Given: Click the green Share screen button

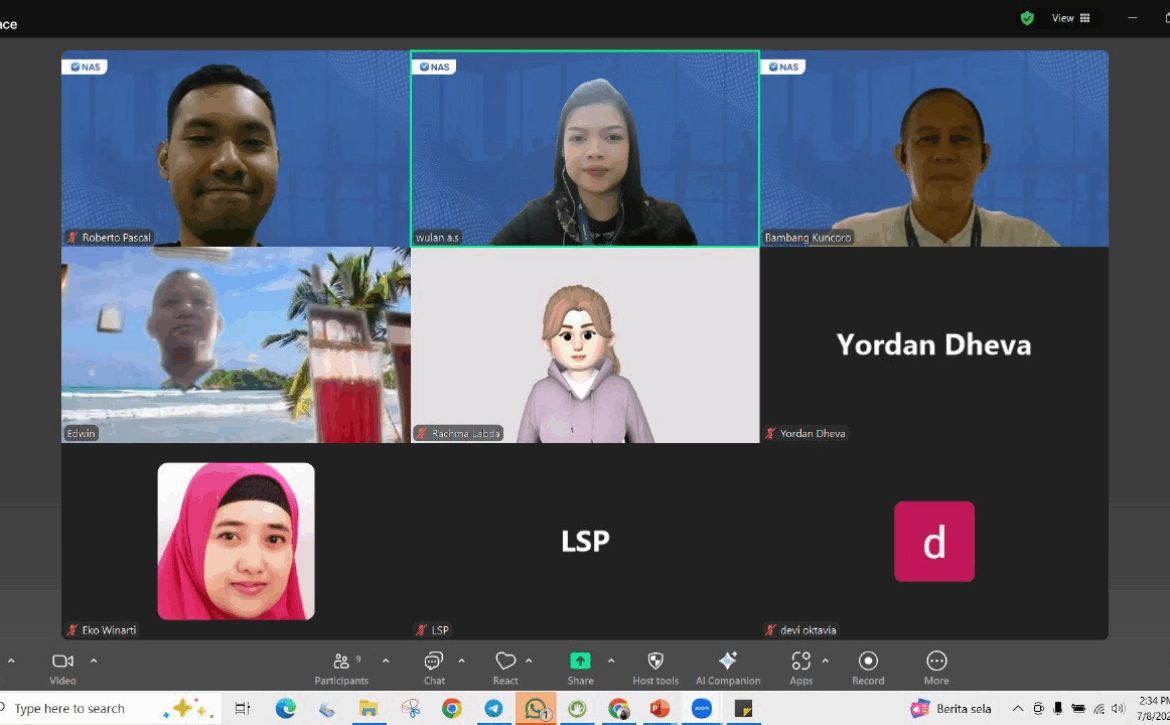Looking at the screenshot, I should click(x=580, y=667).
